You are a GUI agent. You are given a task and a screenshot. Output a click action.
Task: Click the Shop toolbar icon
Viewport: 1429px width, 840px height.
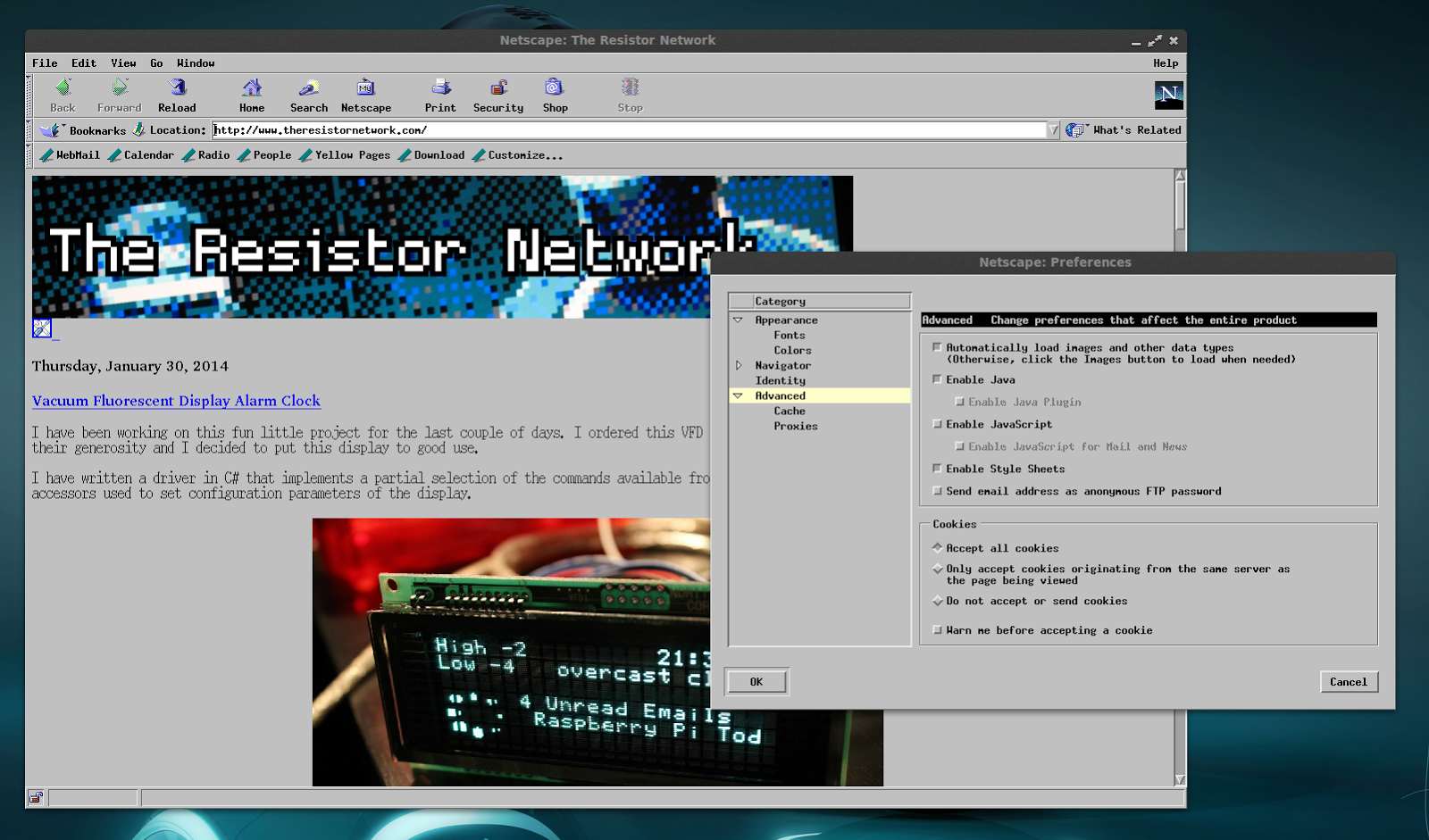(x=555, y=87)
